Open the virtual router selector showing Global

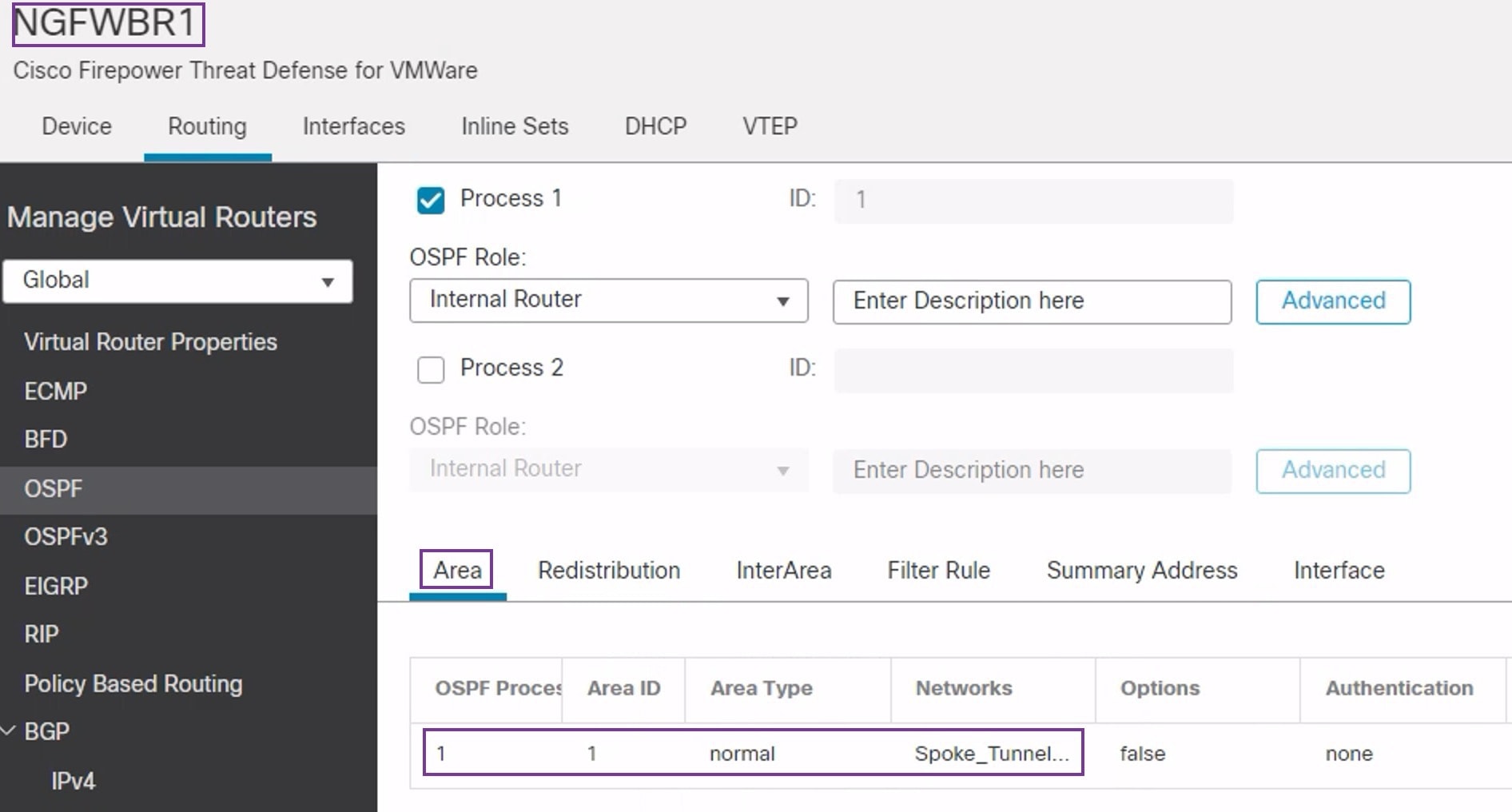click(x=177, y=281)
